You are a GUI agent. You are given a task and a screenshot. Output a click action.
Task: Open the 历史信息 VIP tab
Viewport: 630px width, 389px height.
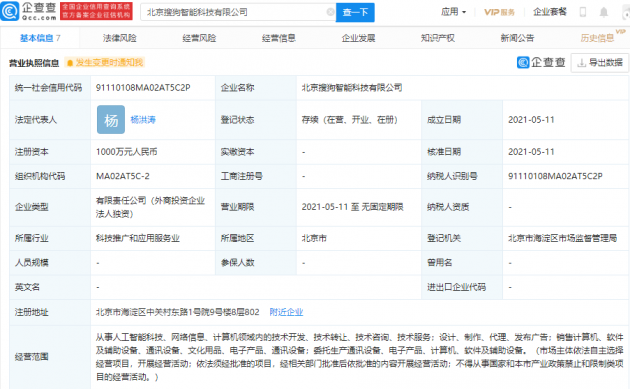tap(597, 38)
